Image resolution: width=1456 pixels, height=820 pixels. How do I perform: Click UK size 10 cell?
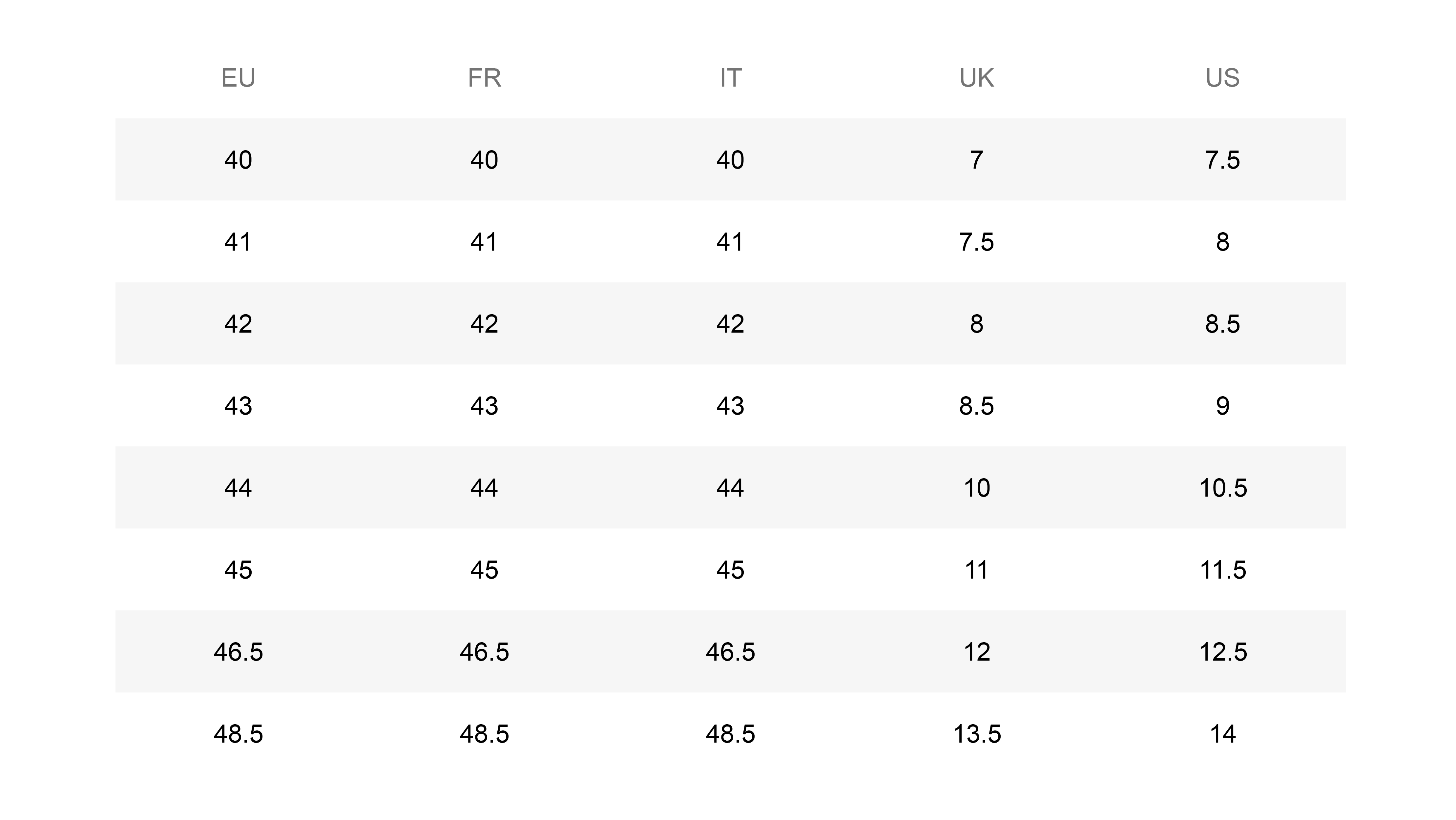pos(976,488)
